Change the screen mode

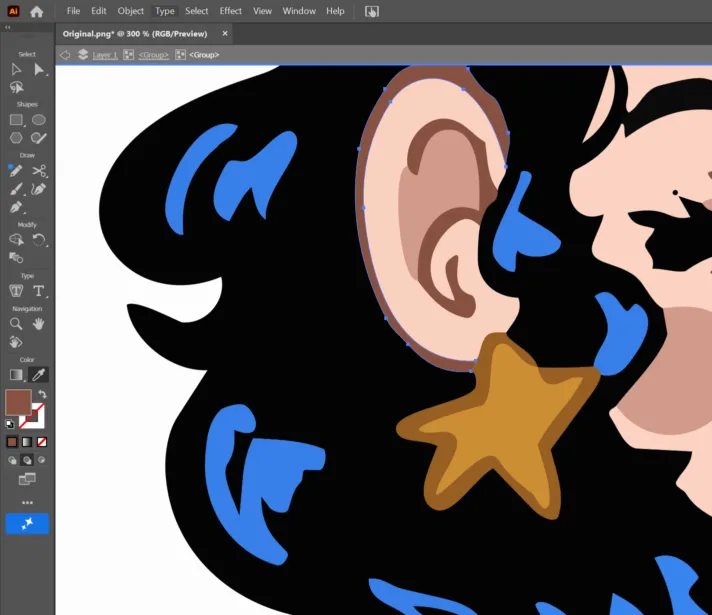[27, 479]
